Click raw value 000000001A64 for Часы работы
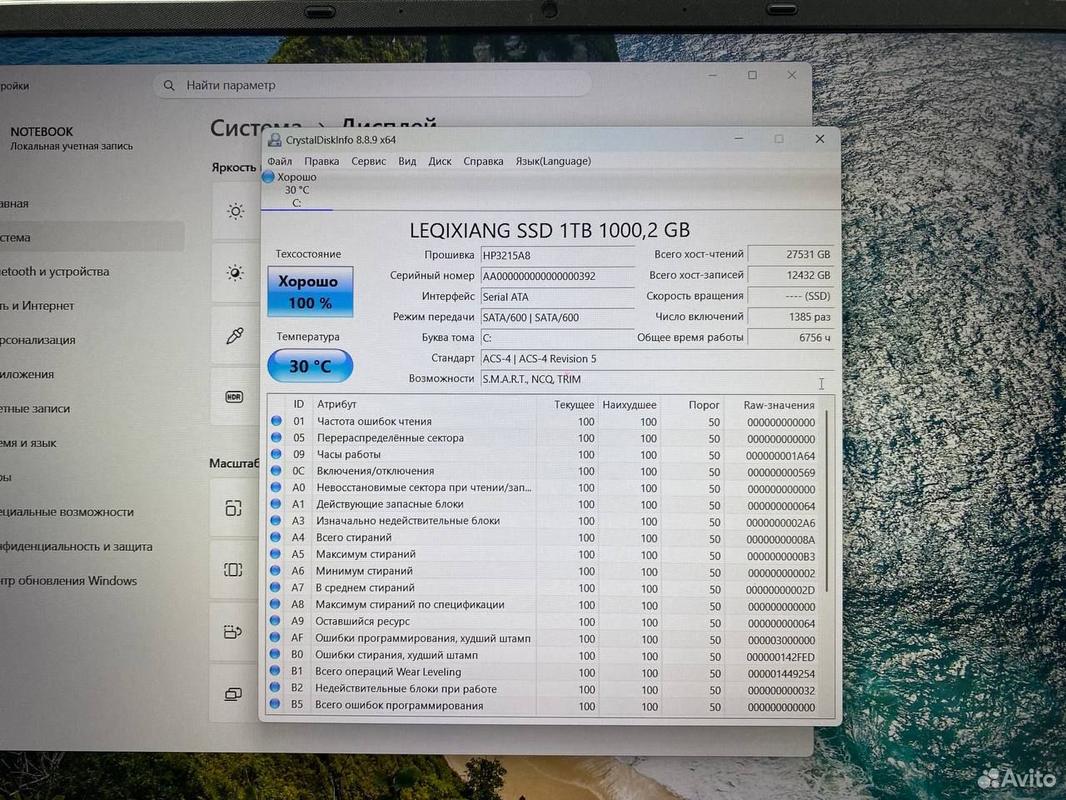The width and height of the screenshot is (1066, 800). (x=780, y=455)
